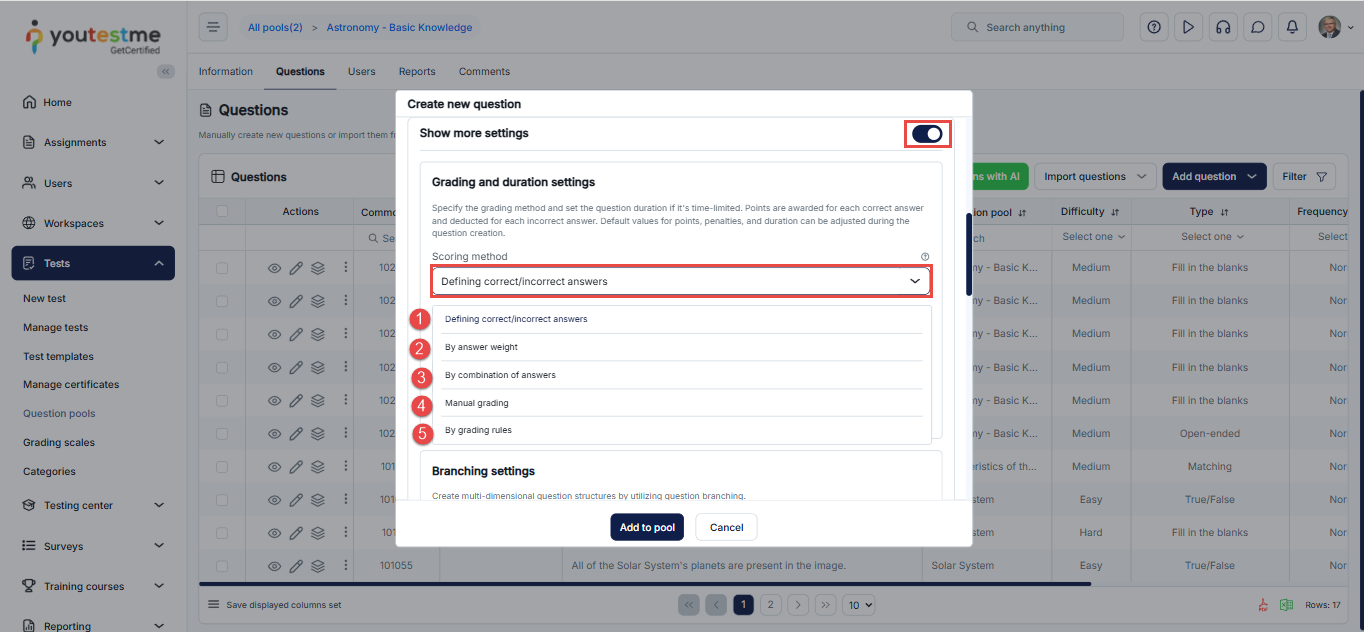
Task: Open the notifications bell
Action: tap(1293, 27)
